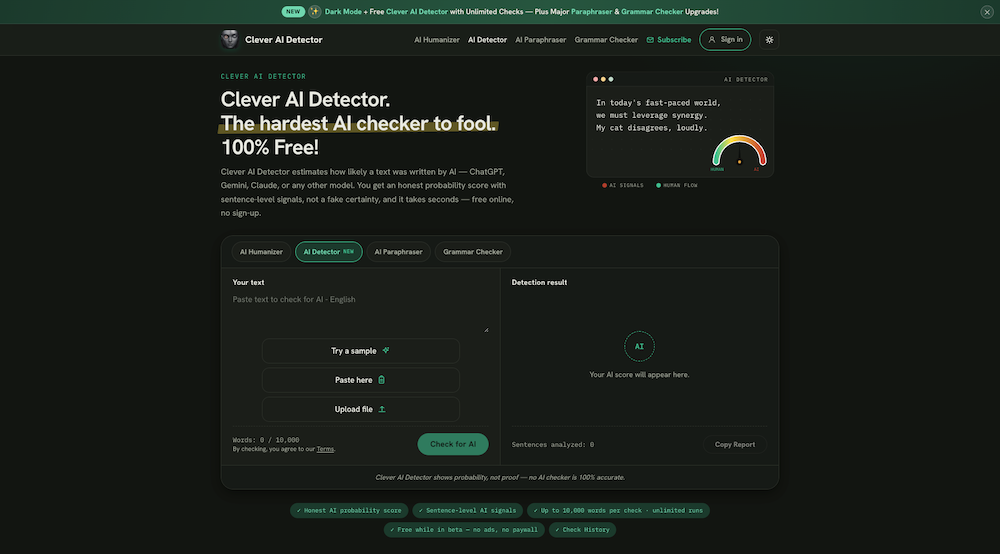1000x554 pixels.
Task: Dismiss the announcement banner with the X
Action: (x=987, y=12)
